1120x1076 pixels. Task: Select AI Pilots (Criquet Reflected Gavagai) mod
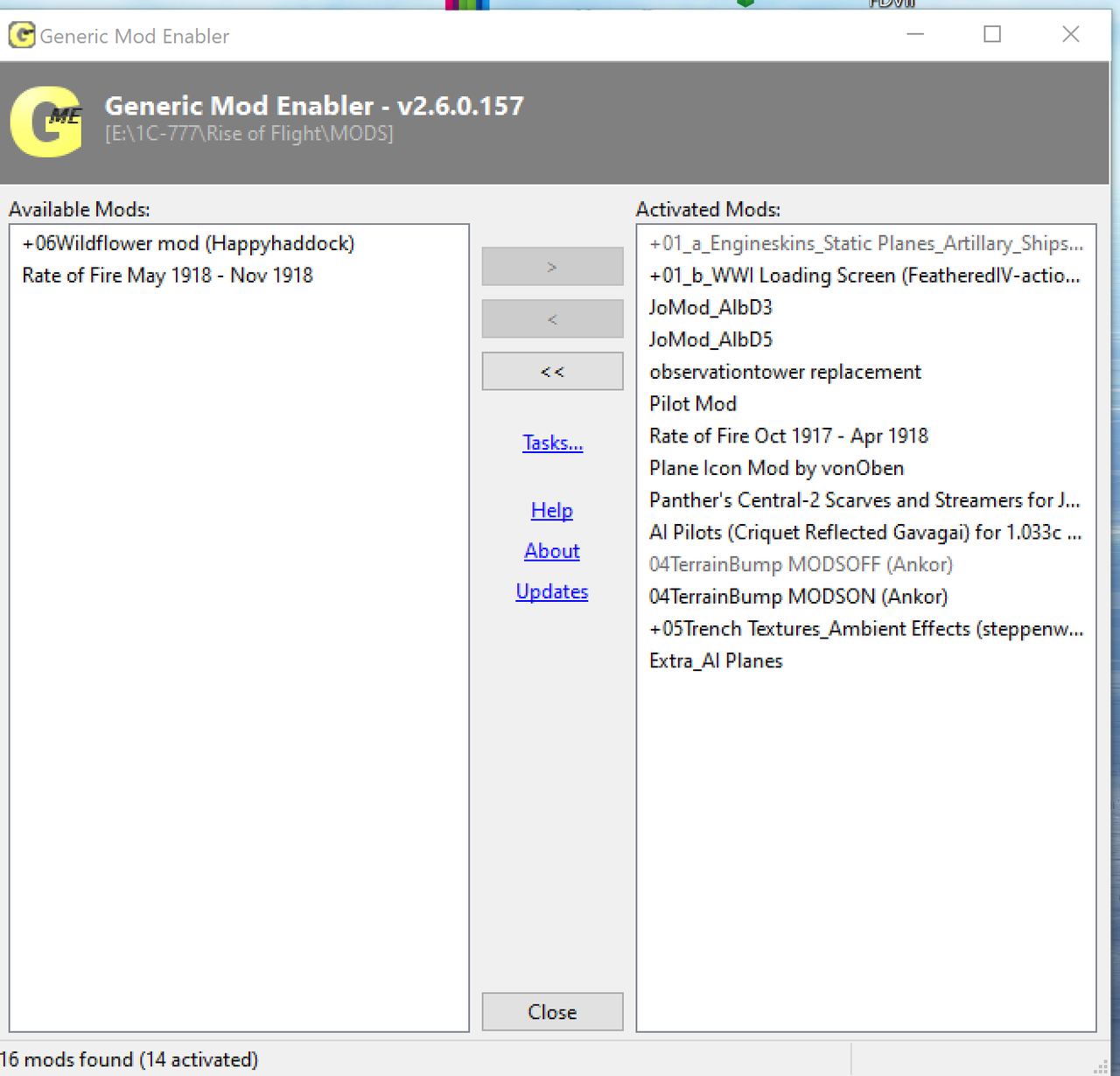coord(865,533)
